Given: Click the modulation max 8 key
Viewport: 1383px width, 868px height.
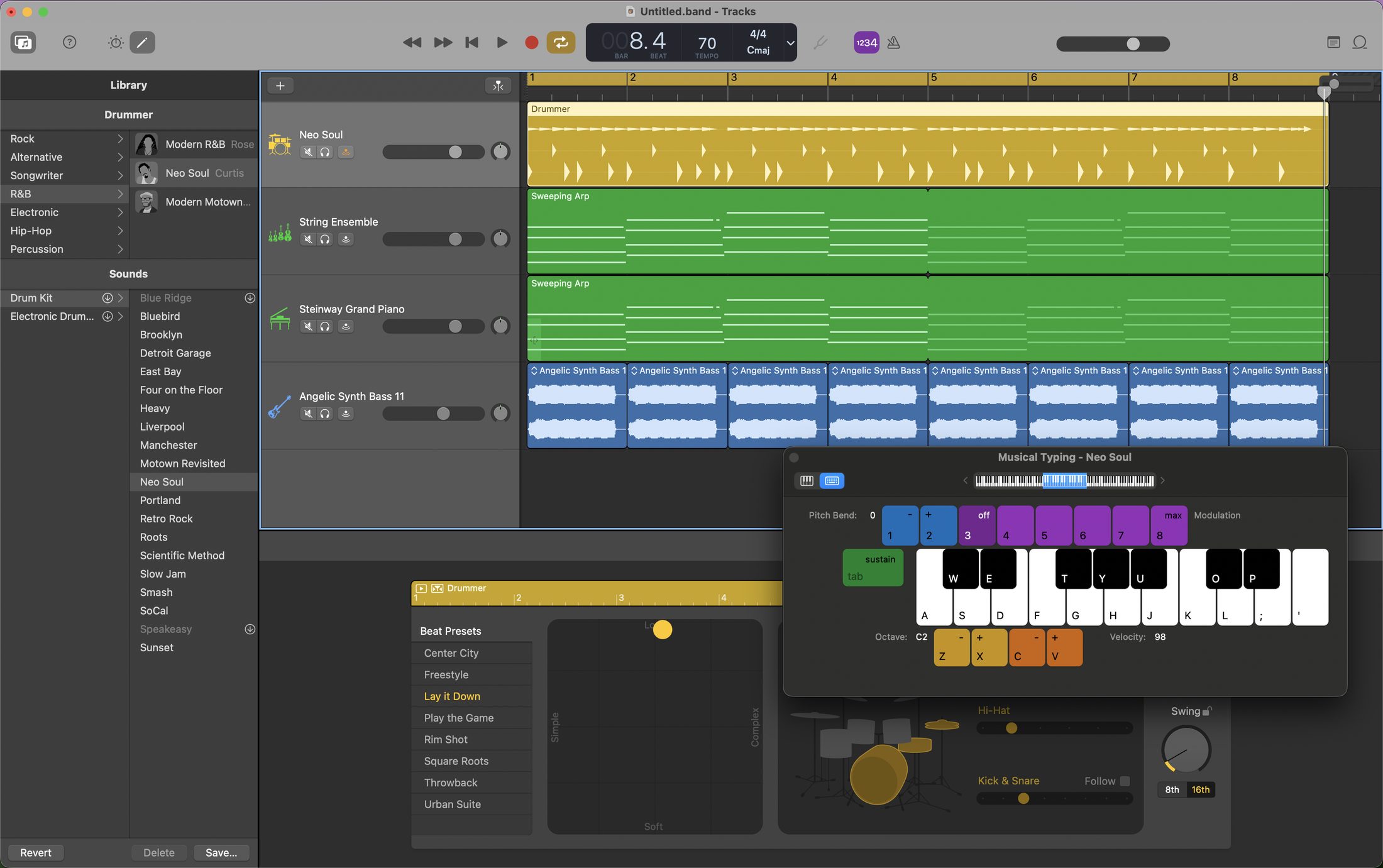Looking at the screenshot, I should click(x=1169, y=525).
